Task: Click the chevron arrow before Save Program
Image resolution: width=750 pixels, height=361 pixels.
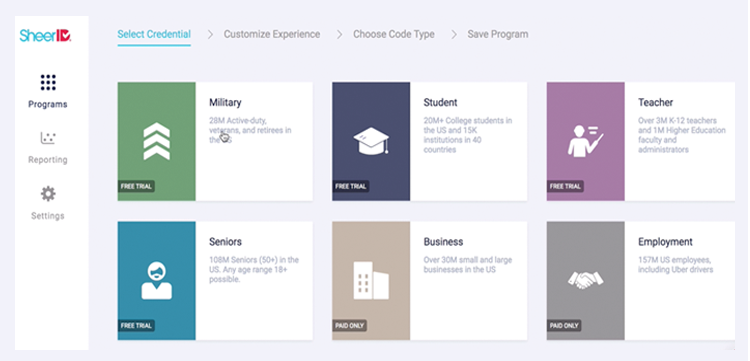Action: tap(454, 34)
